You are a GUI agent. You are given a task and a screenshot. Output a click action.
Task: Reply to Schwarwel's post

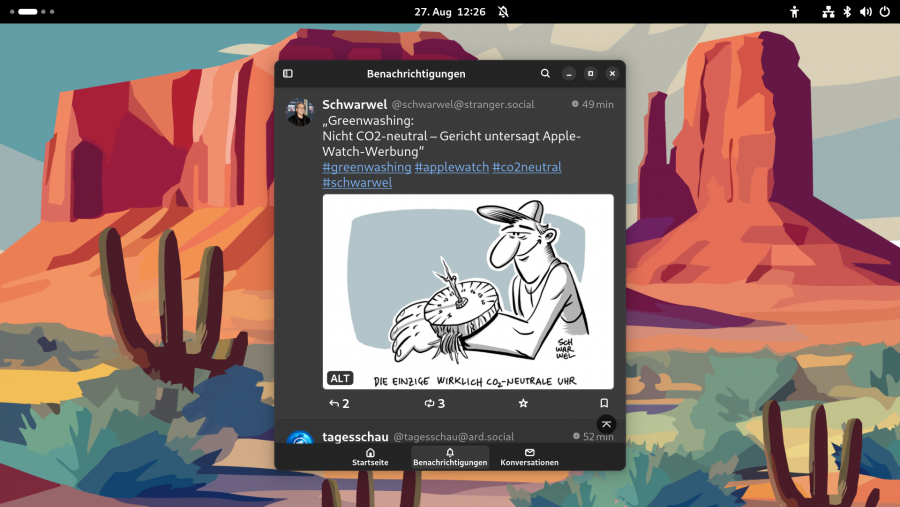[x=339, y=404]
